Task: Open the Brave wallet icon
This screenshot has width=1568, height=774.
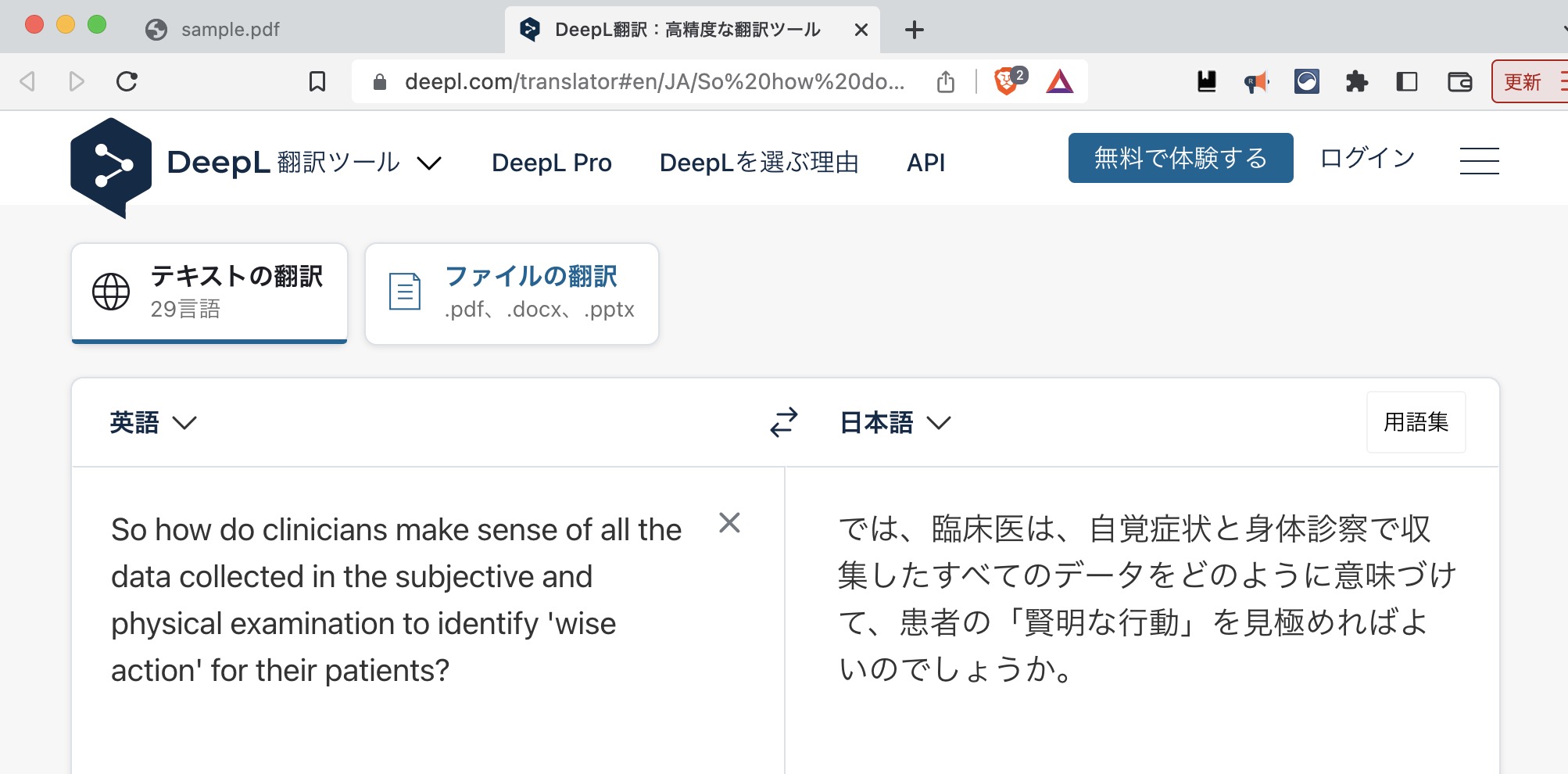Action: point(1459,81)
